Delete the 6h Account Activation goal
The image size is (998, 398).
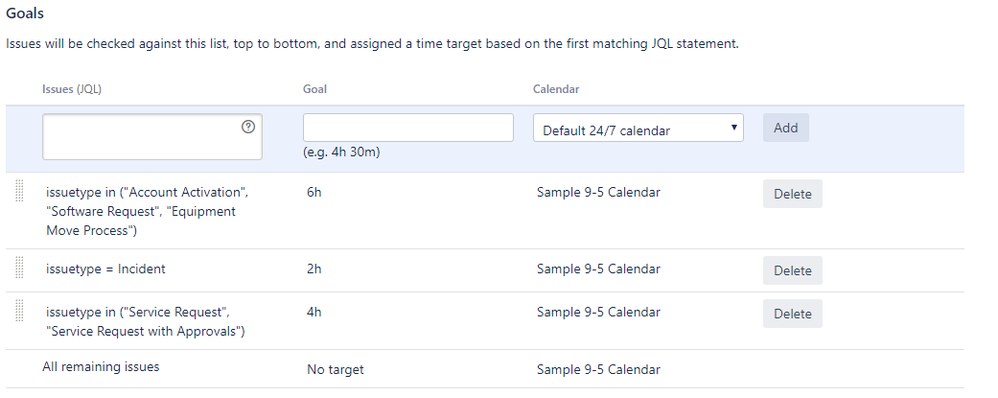click(x=792, y=194)
